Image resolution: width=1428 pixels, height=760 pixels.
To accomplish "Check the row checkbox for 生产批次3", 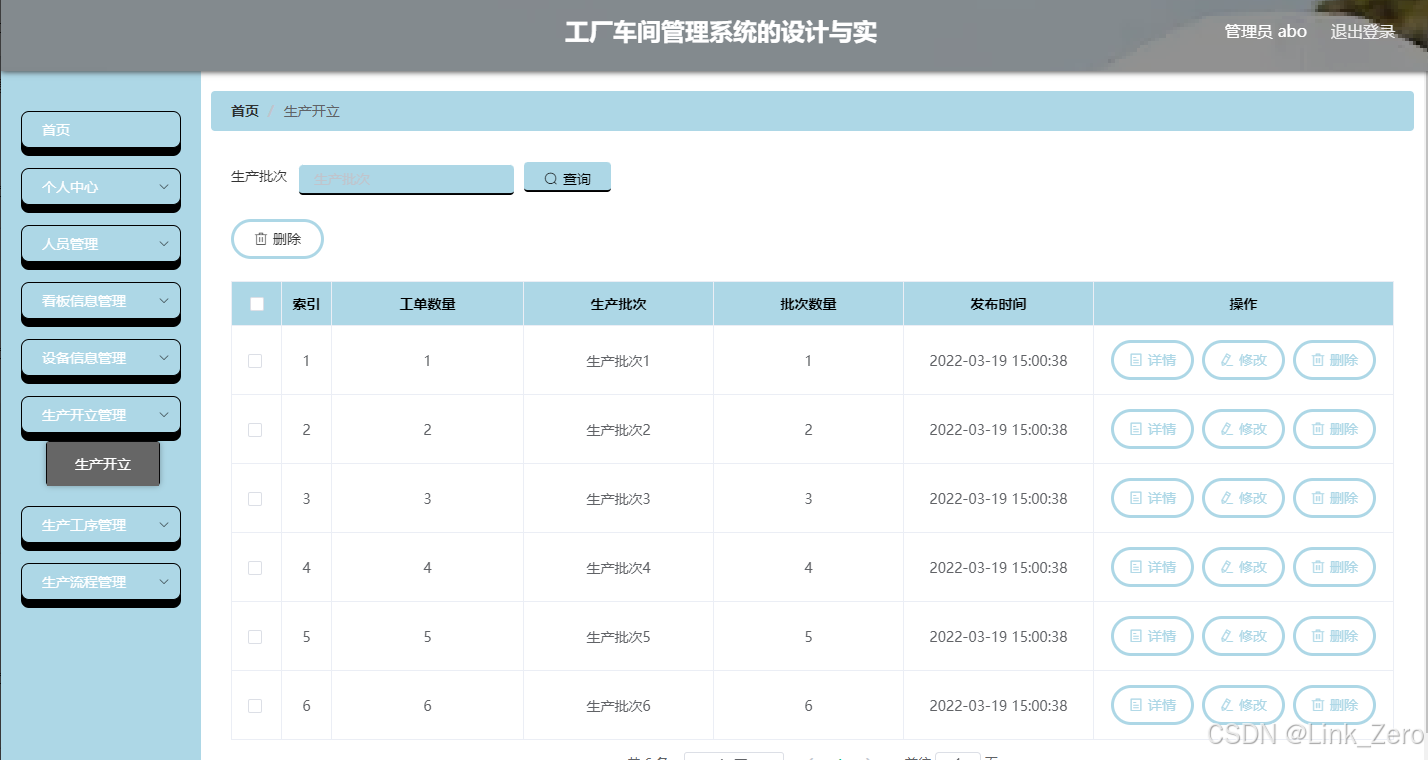I will tap(255, 498).
